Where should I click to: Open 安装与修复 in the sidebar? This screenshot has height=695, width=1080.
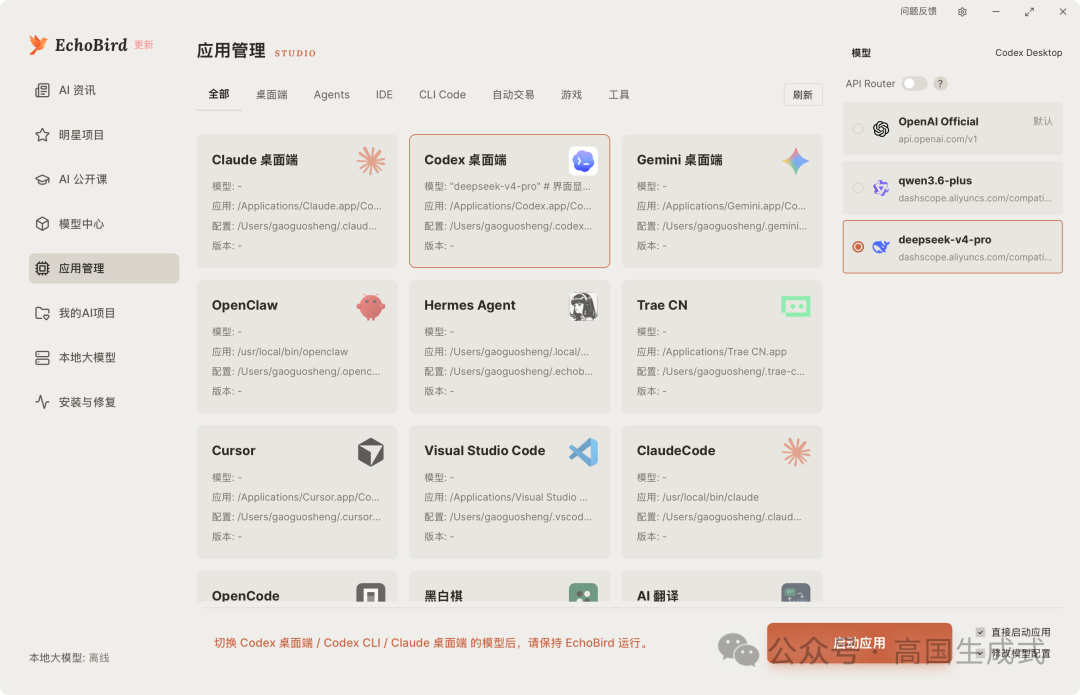104,402
